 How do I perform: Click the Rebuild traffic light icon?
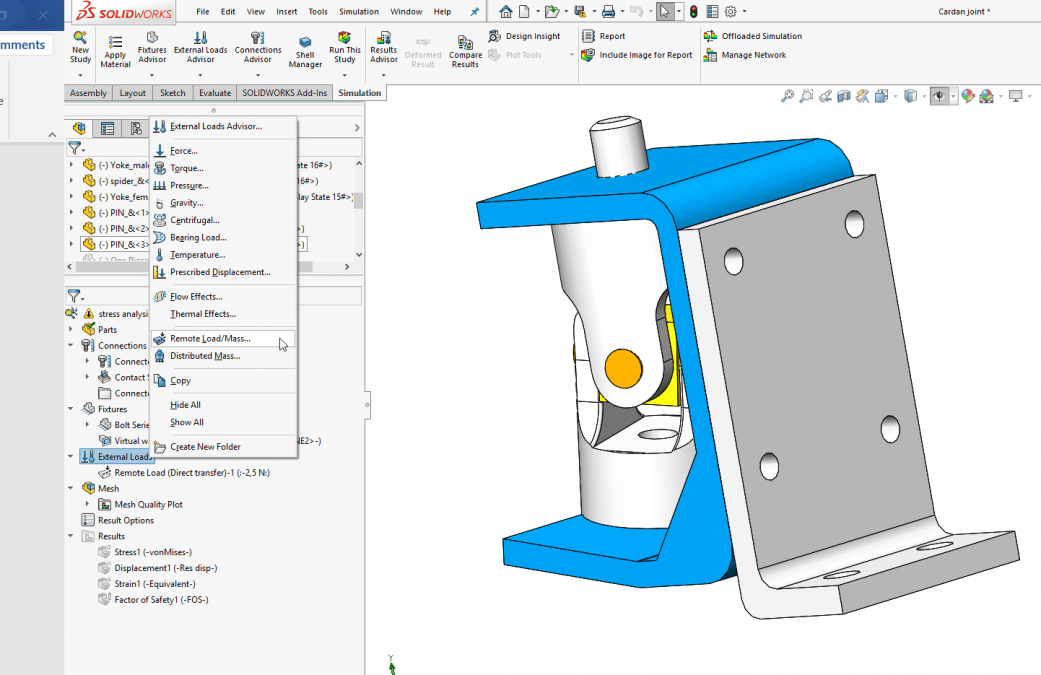694,12
